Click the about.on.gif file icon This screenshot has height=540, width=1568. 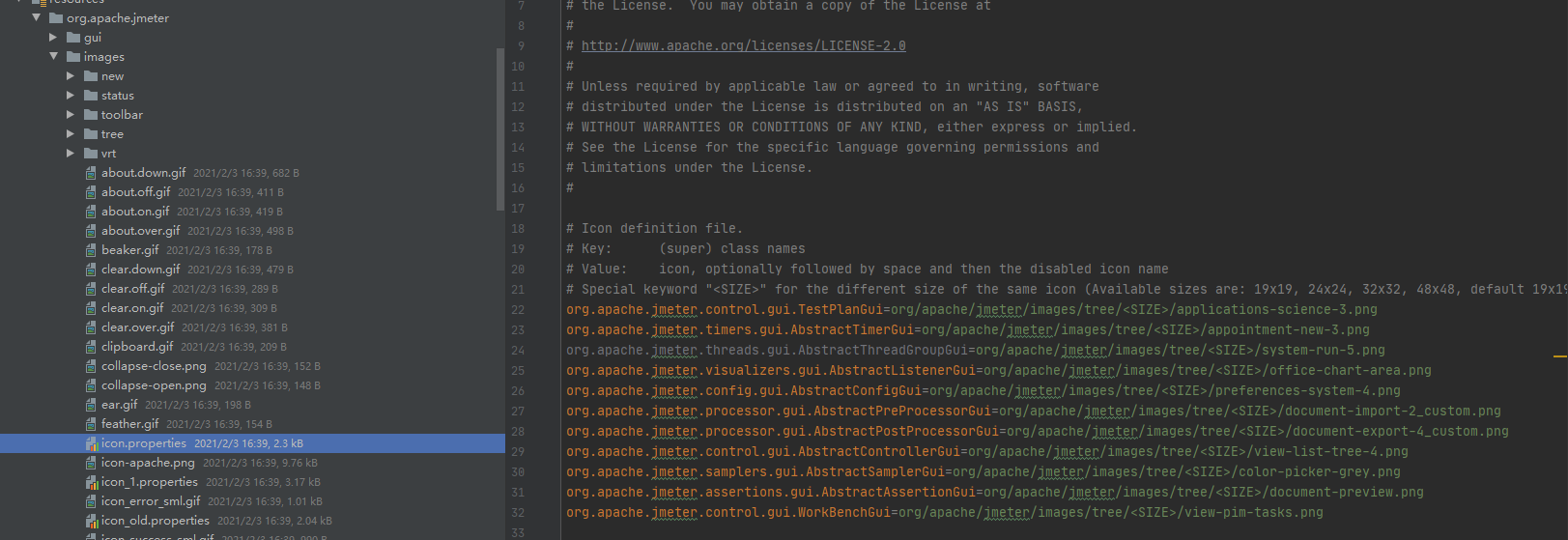(x=91, y=212)
